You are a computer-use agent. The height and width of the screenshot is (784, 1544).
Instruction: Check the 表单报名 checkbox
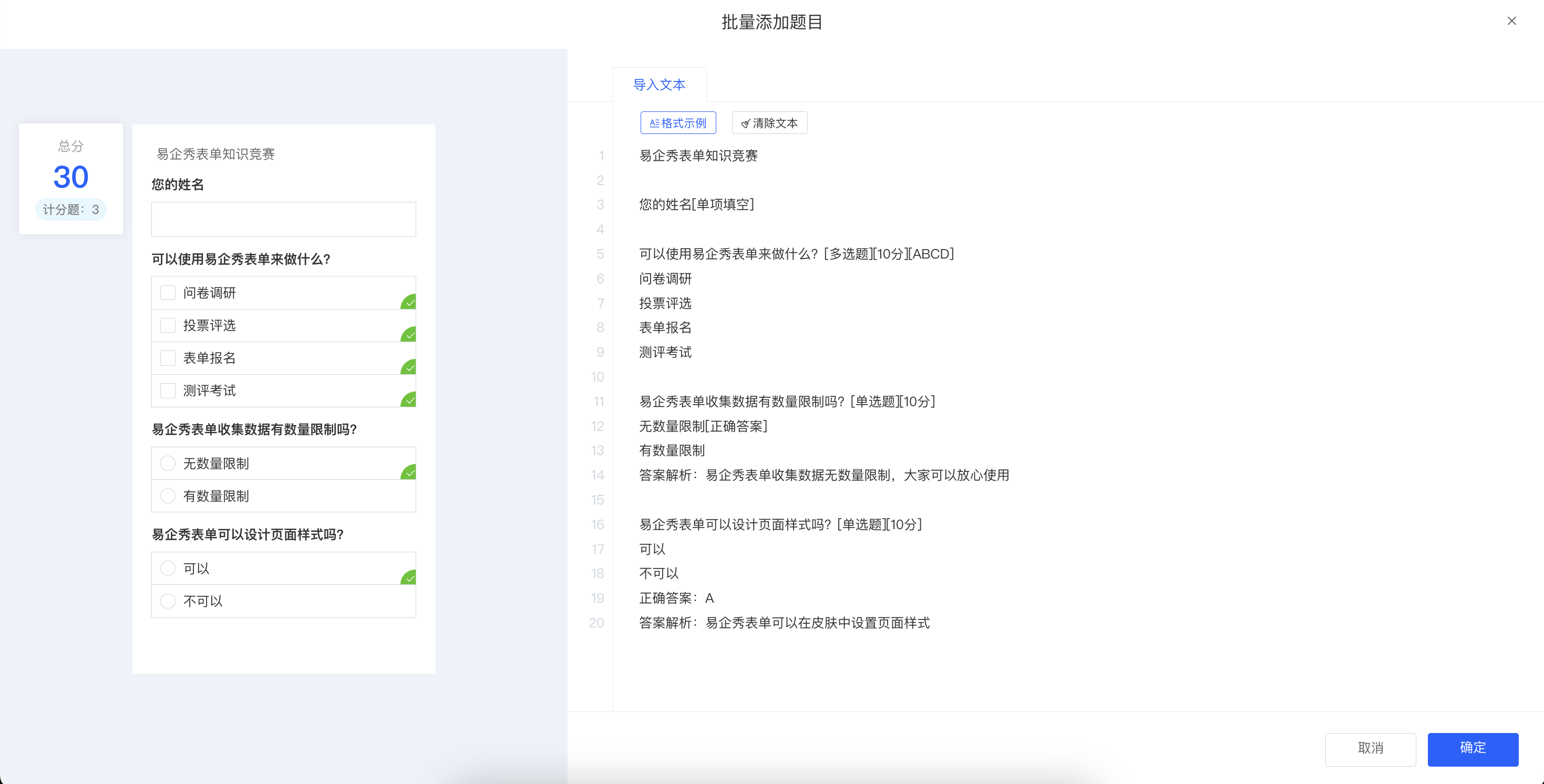(x=168, y=358)
